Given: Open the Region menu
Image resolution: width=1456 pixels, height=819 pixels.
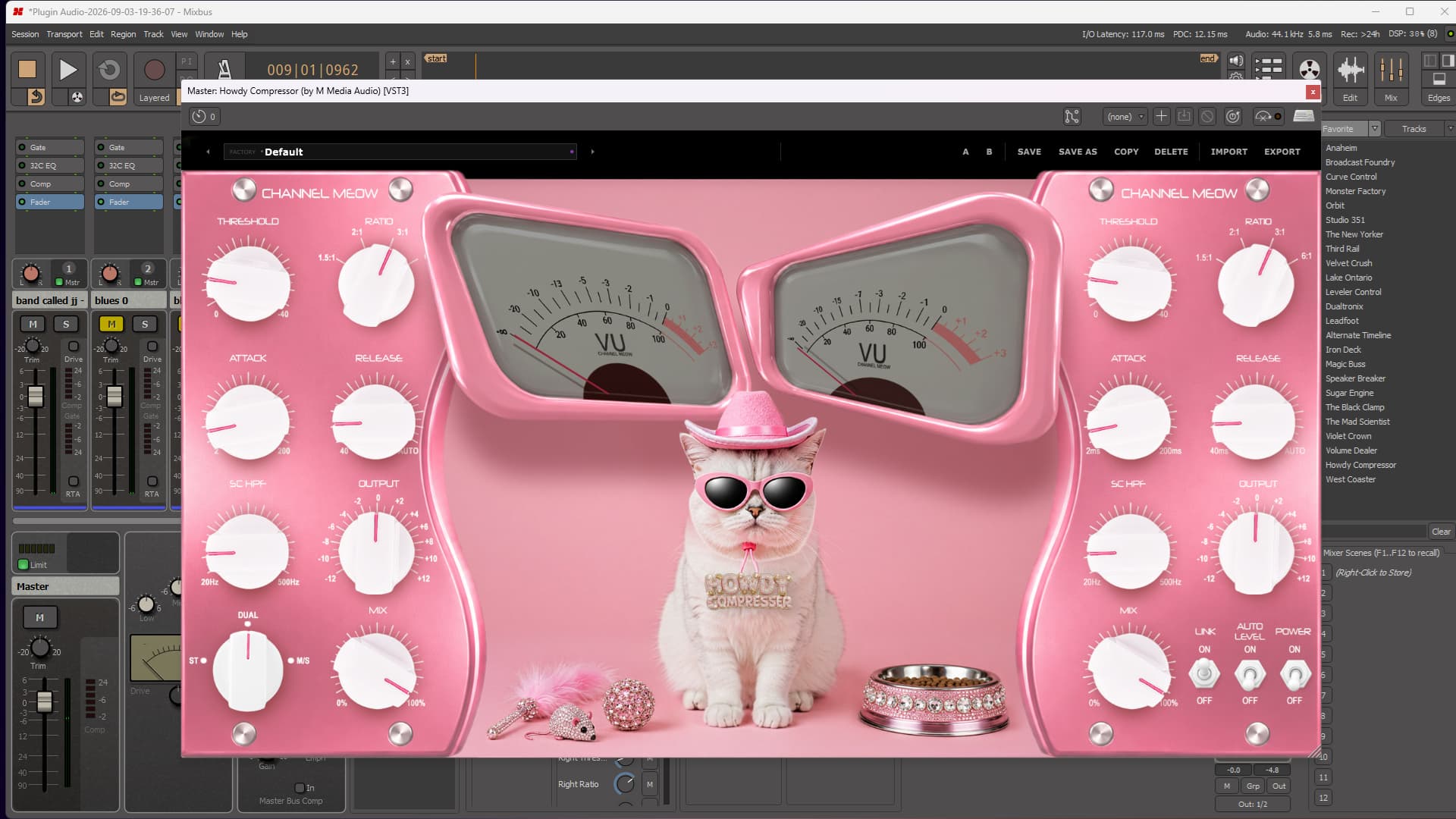Looking at the screenshot, I should coord(123,34).
